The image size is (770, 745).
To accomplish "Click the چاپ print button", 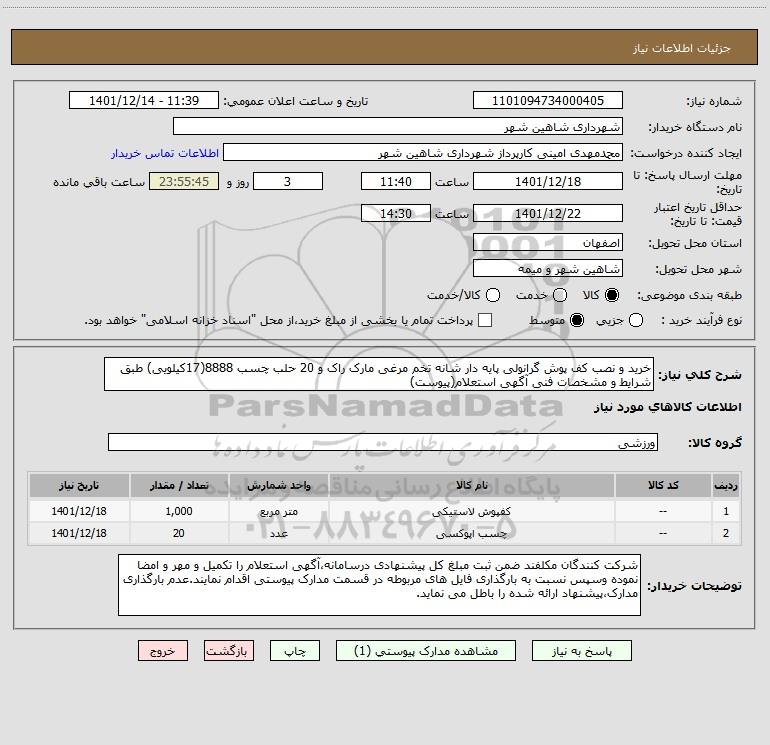I will [x=295, y=651].
